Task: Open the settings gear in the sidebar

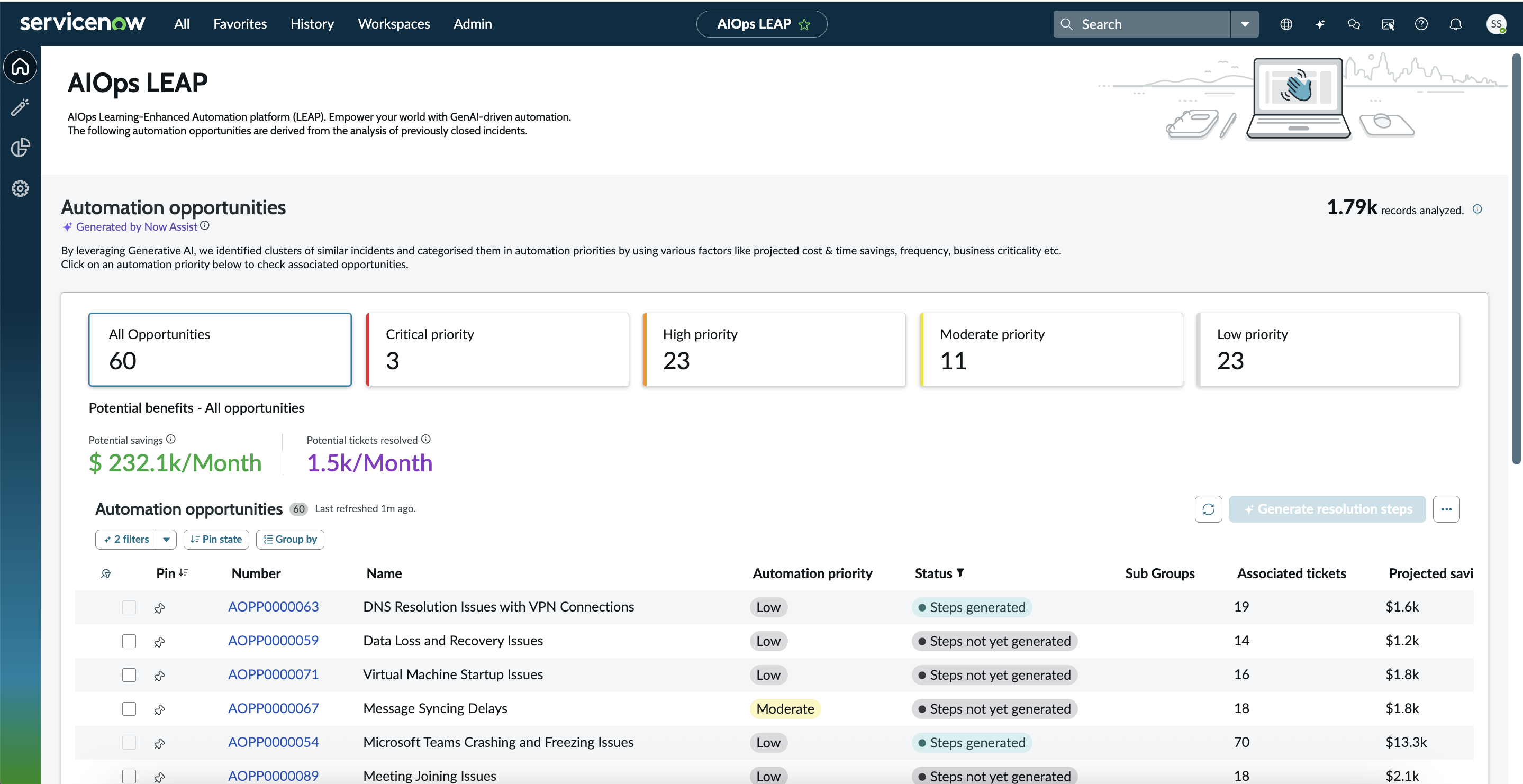Action: [x=20, y=188]
